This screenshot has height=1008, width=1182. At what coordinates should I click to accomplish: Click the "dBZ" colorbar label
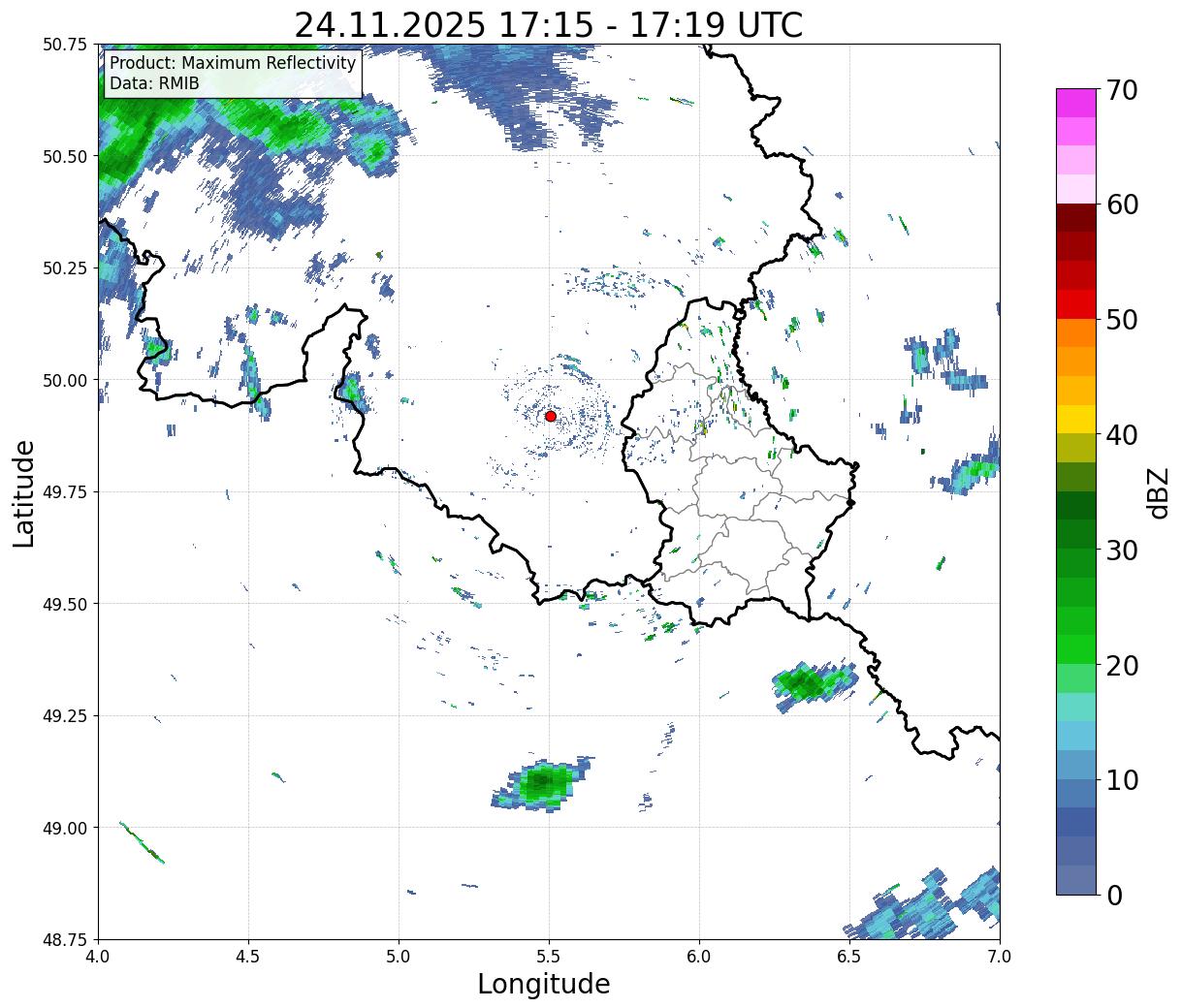1158,492
